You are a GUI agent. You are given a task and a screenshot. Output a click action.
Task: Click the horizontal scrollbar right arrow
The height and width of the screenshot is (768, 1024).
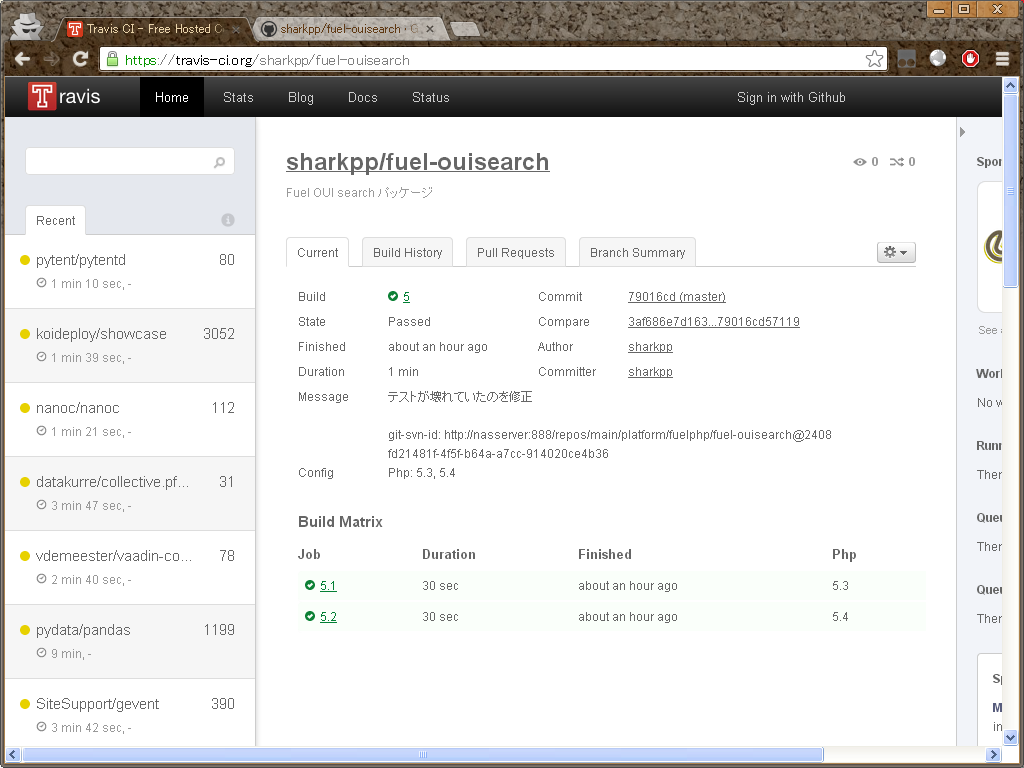pyautogui.click(x=994, y=755)
